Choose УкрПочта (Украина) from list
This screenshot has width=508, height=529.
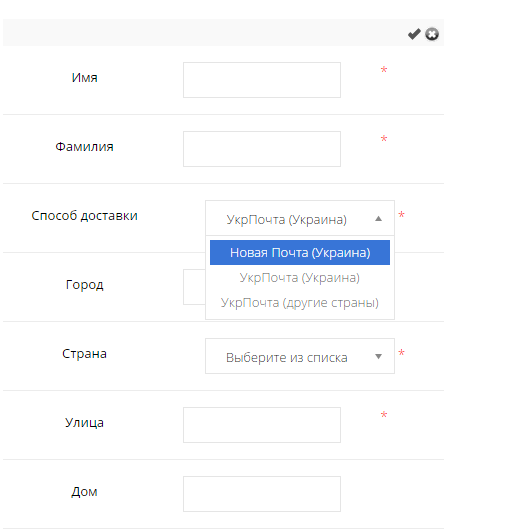(300, 278)
